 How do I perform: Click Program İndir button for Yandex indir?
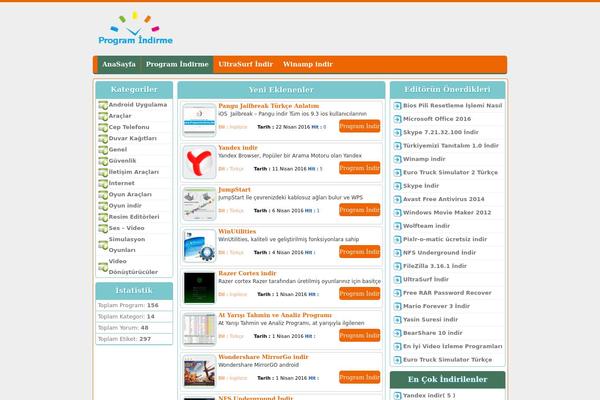360,168
